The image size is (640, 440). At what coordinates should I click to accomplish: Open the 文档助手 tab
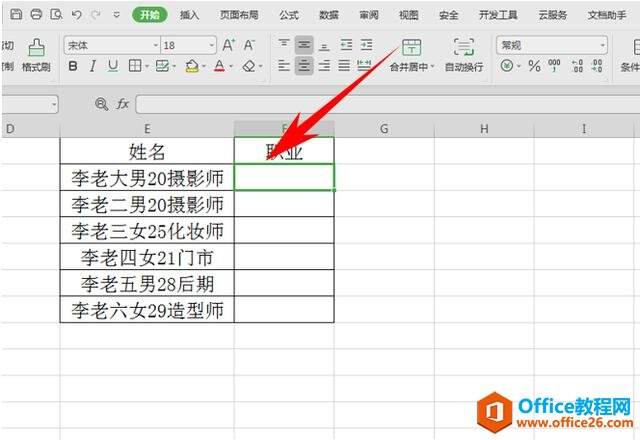607,15
